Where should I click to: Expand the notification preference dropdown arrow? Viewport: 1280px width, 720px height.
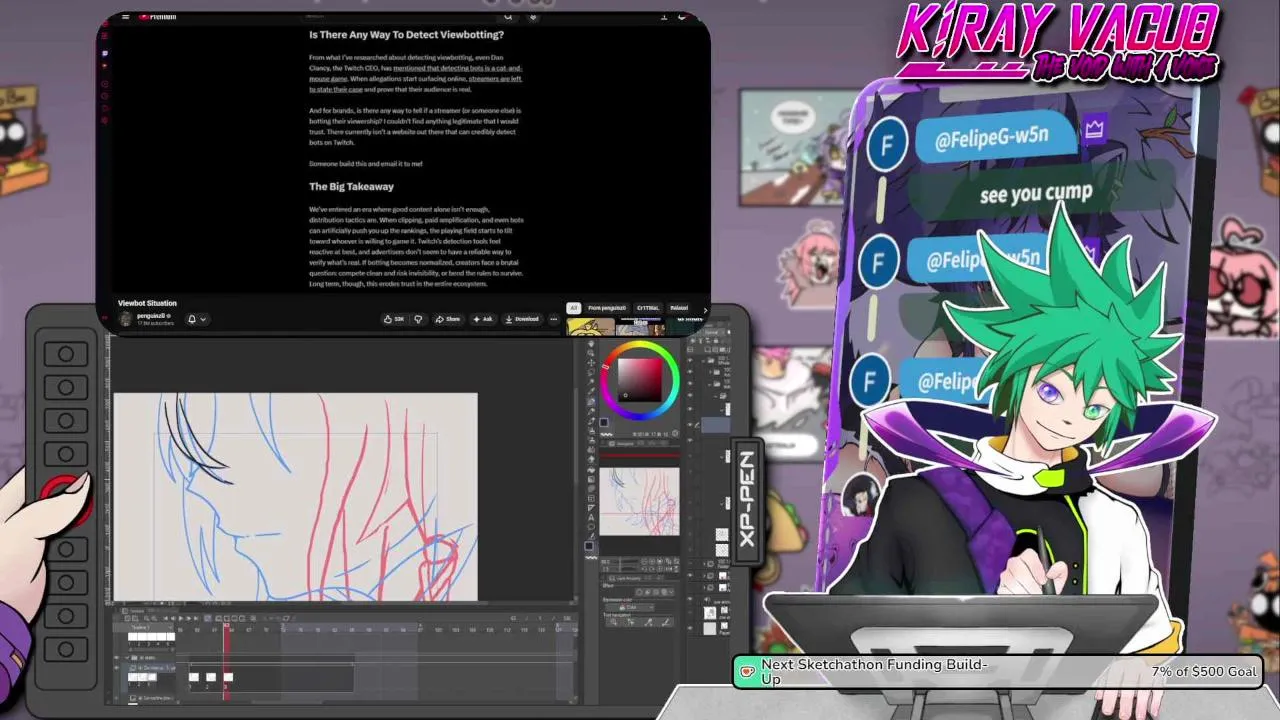(203, 319)
